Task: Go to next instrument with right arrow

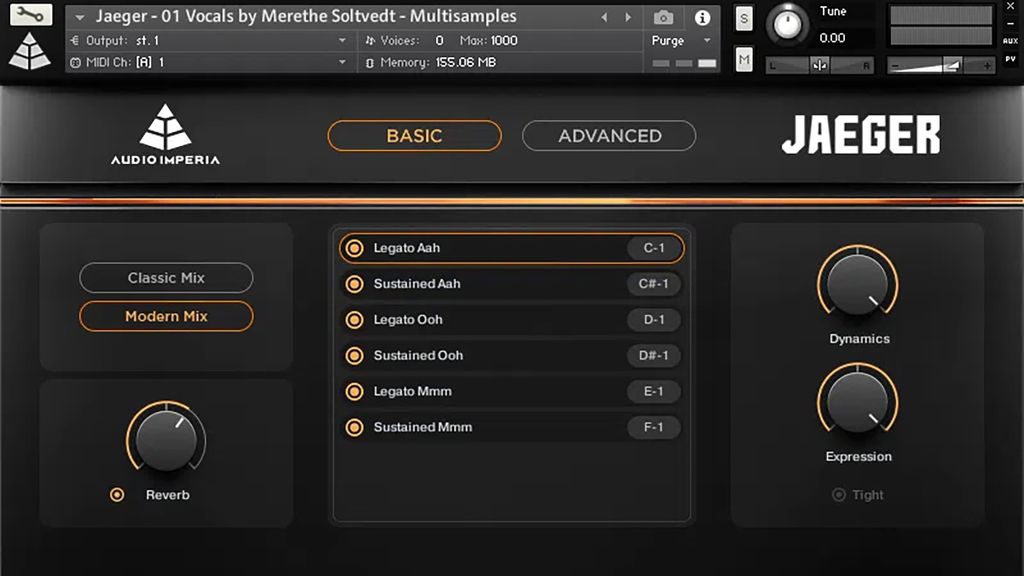Action: tap(628, 18)
